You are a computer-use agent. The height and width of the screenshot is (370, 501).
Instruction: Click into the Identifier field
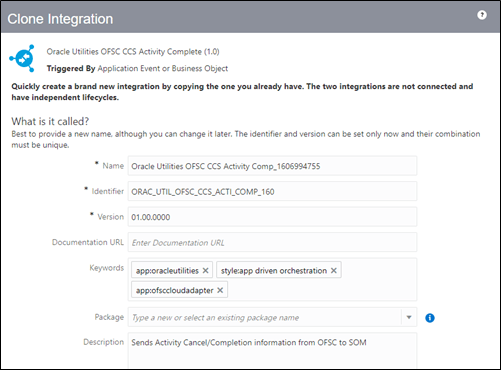coord(272,191)
